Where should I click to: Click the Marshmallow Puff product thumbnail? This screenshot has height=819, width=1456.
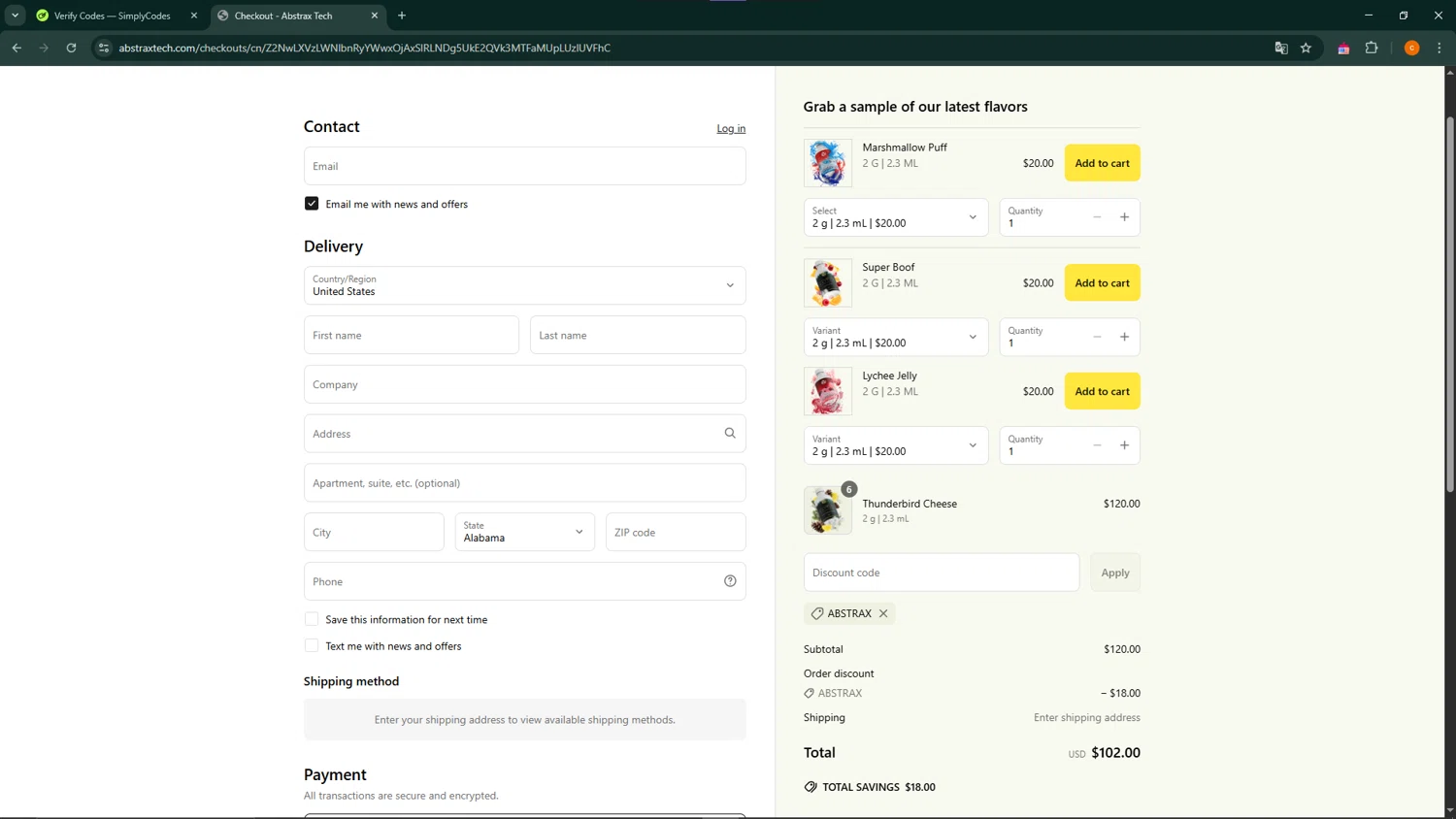point(828,163)
